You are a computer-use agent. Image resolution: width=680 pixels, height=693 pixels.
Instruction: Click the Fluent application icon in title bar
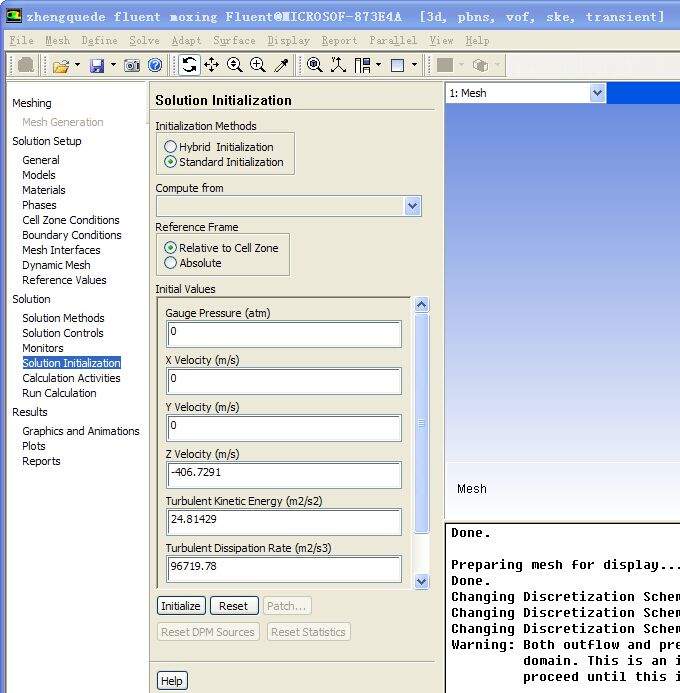click(x=14, y=16)
